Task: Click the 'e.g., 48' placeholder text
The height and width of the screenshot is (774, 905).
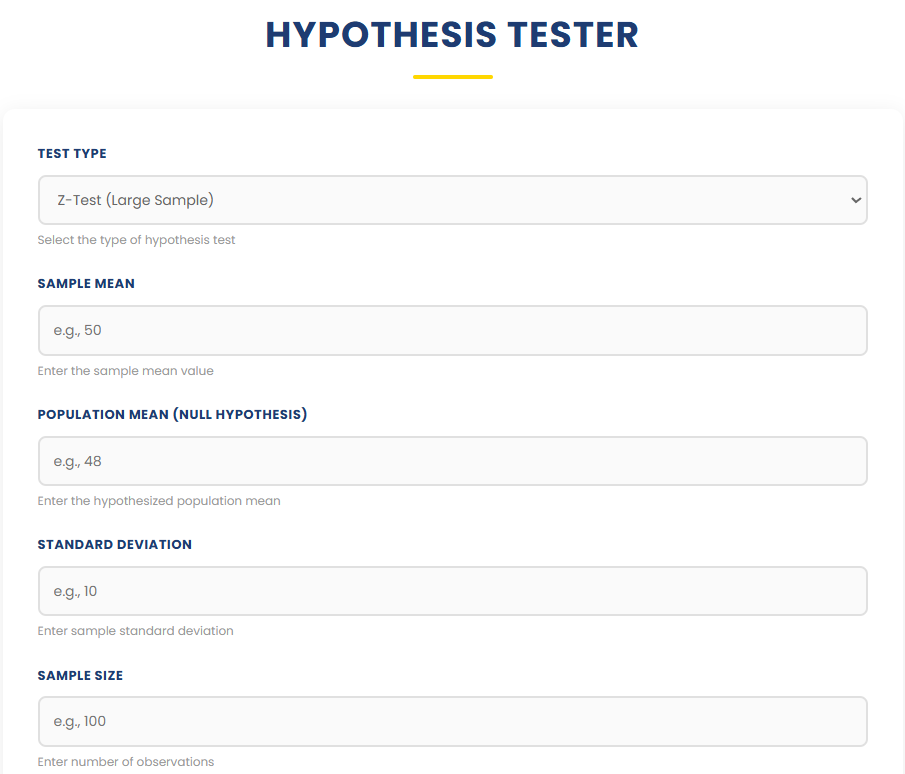Action: [77, 462]
